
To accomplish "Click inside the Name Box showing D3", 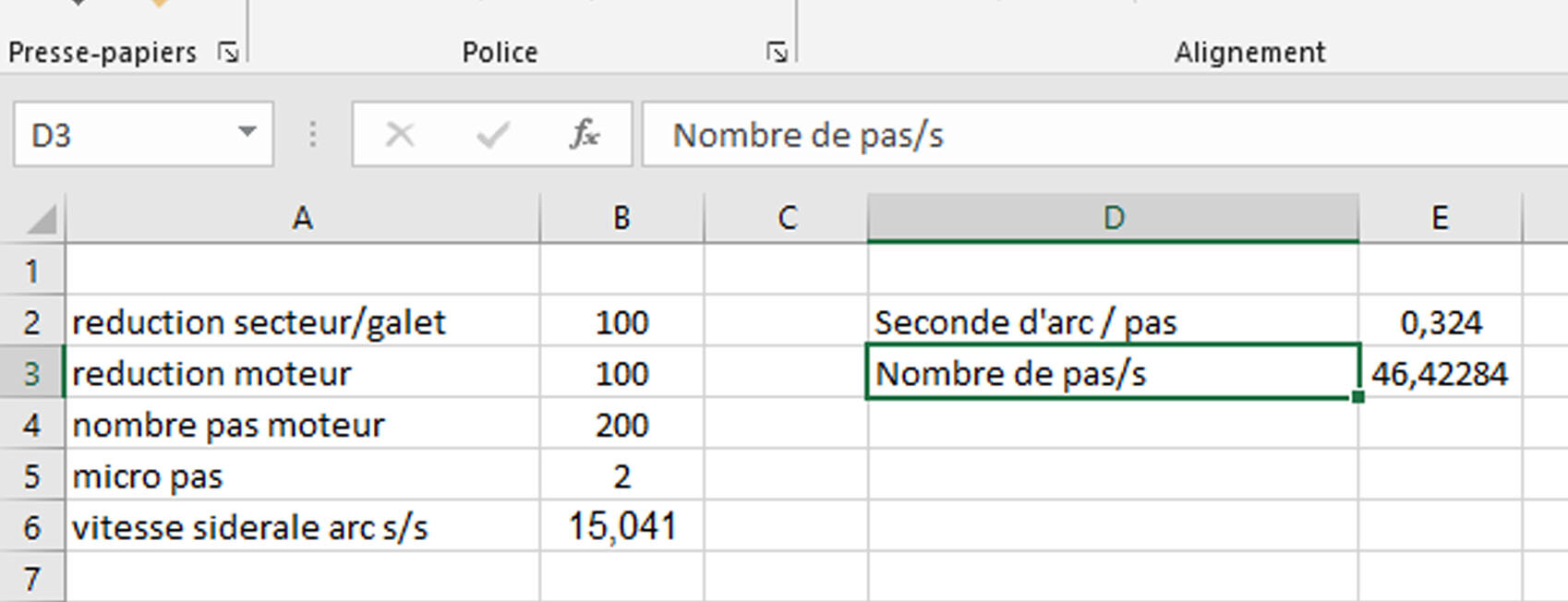I will (x=120, y=136).
